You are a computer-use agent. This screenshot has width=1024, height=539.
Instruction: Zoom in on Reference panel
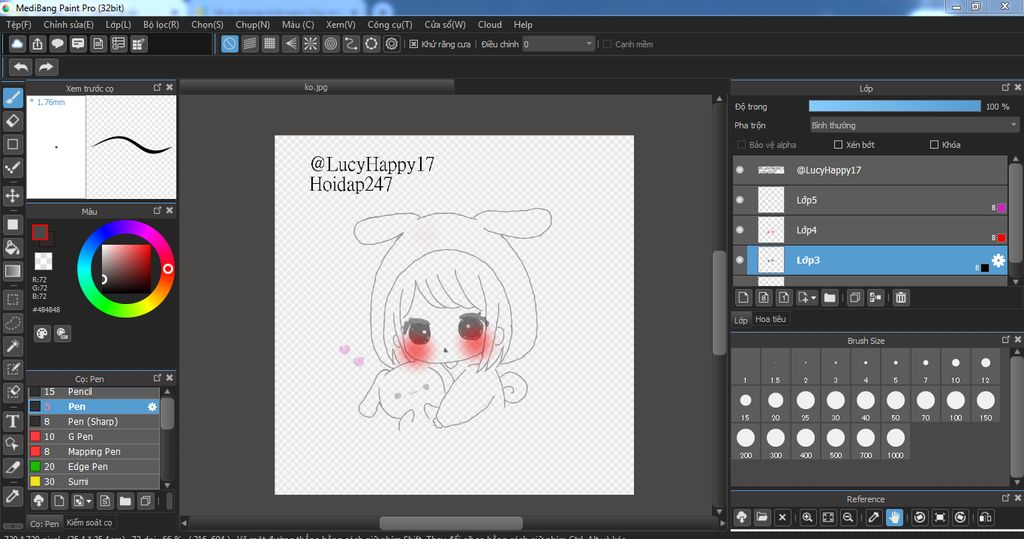pos(807,517)
